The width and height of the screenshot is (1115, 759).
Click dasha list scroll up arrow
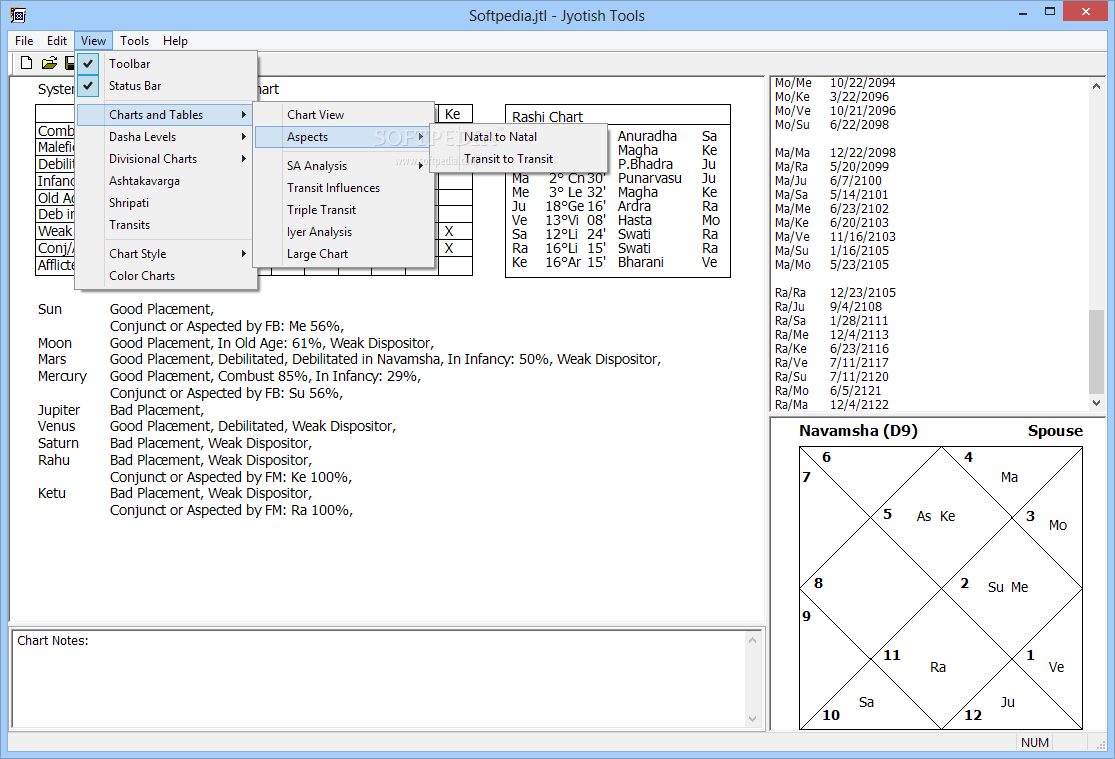(1096, 86)
